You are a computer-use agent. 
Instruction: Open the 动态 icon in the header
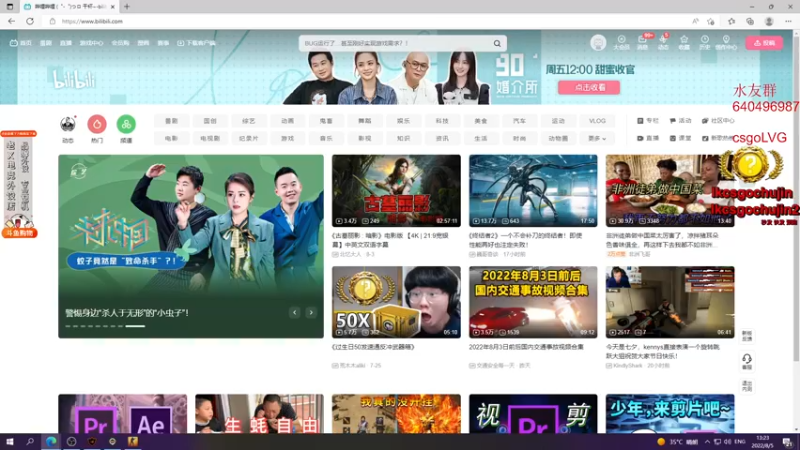pyautogui.click(x=663, y=43)
